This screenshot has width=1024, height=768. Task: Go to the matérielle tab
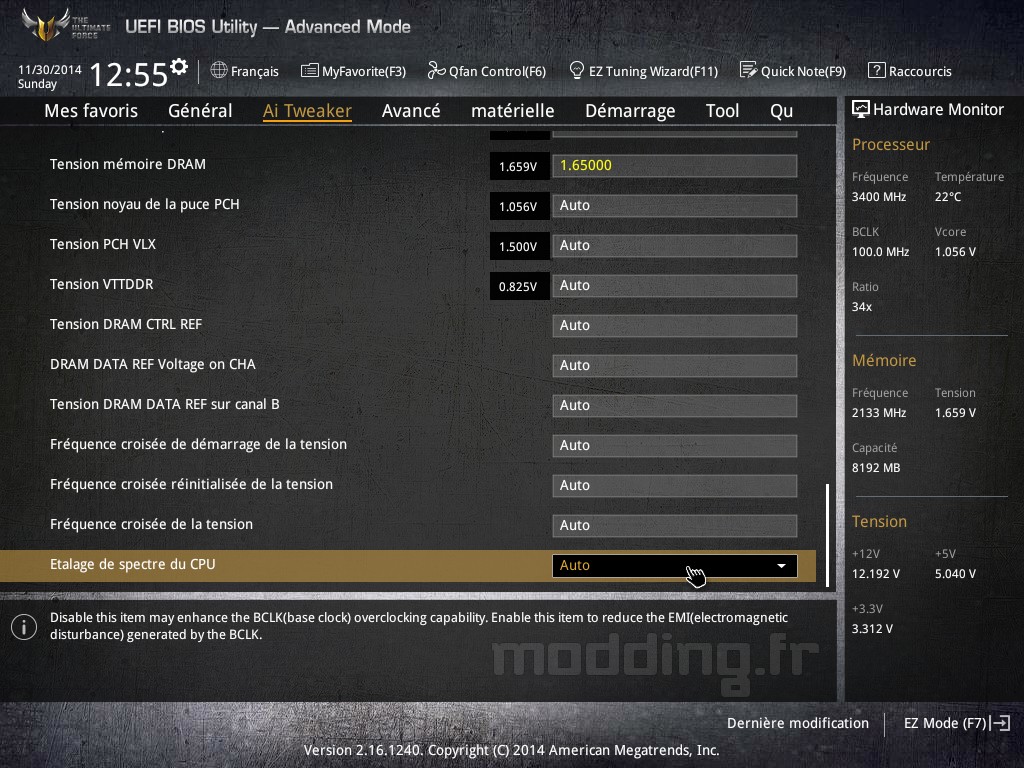click(513, 111)
